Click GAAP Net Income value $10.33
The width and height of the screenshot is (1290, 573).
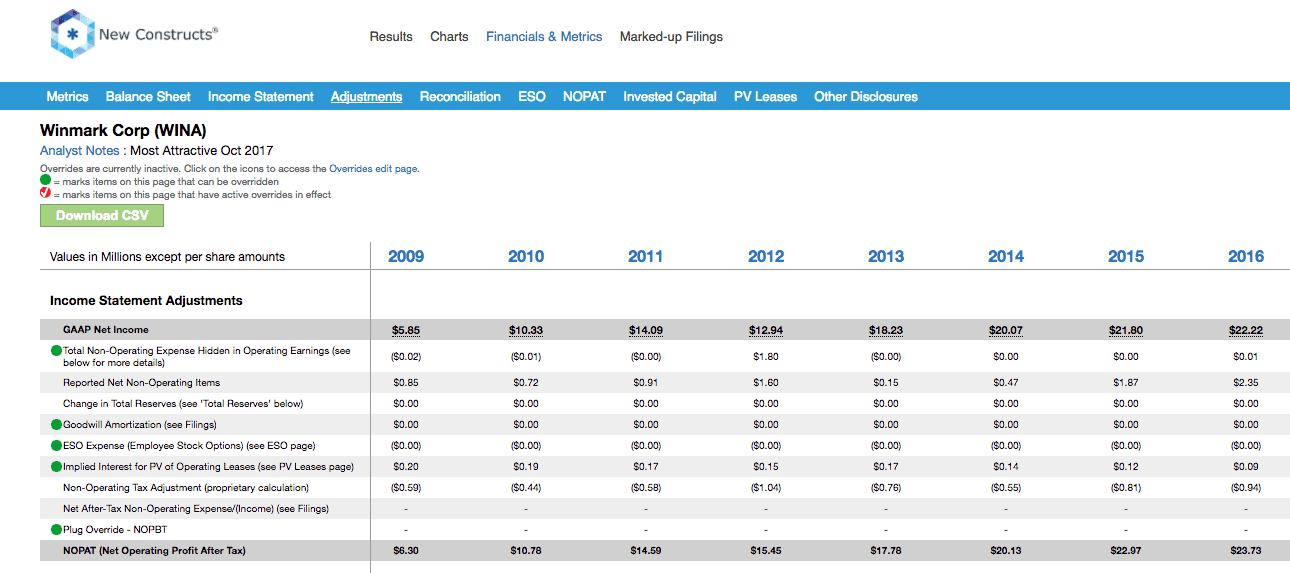click(526, 330)
